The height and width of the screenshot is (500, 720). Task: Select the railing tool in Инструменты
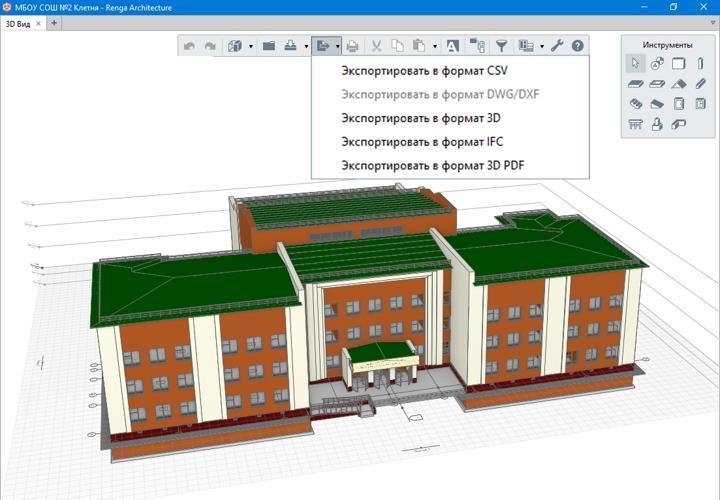(x=636, y=124)
